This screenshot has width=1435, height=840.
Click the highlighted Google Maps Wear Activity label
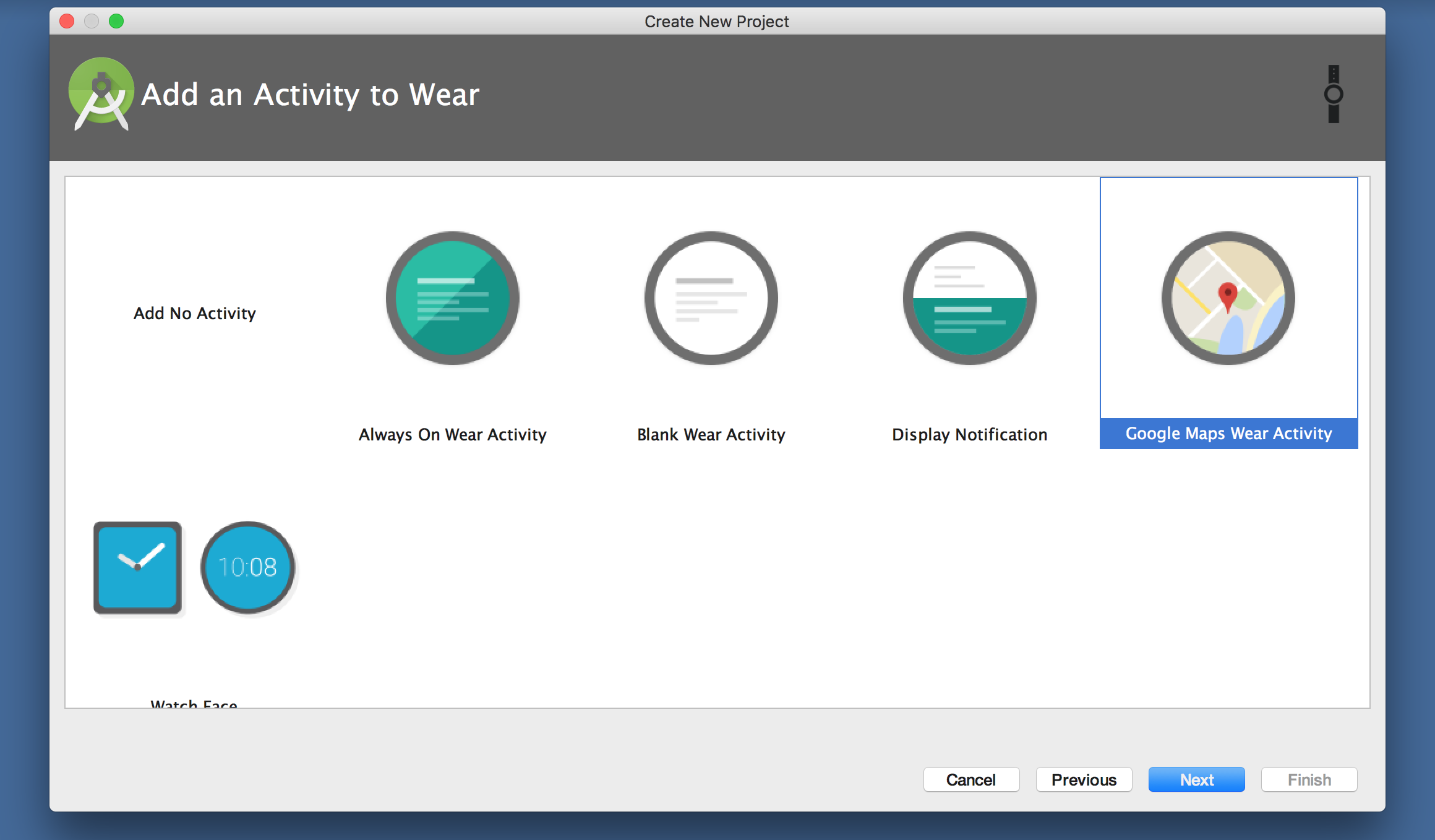1228,434
